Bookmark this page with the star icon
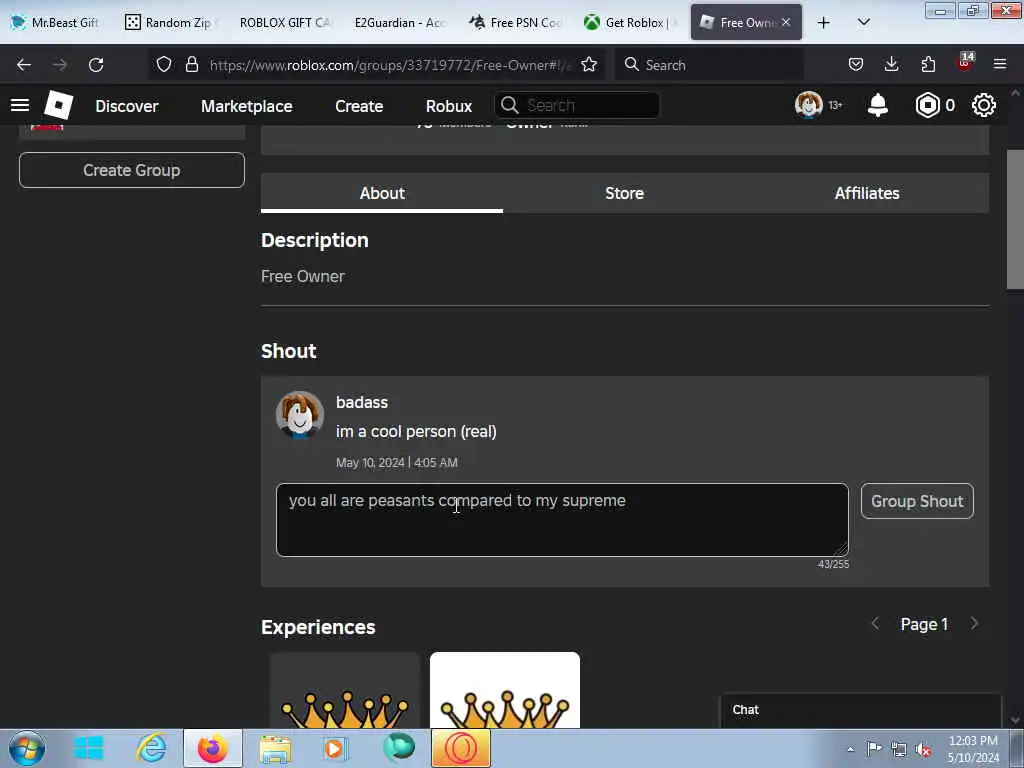The height and width of the screenshot is (768, 1024). coord(589,64)
